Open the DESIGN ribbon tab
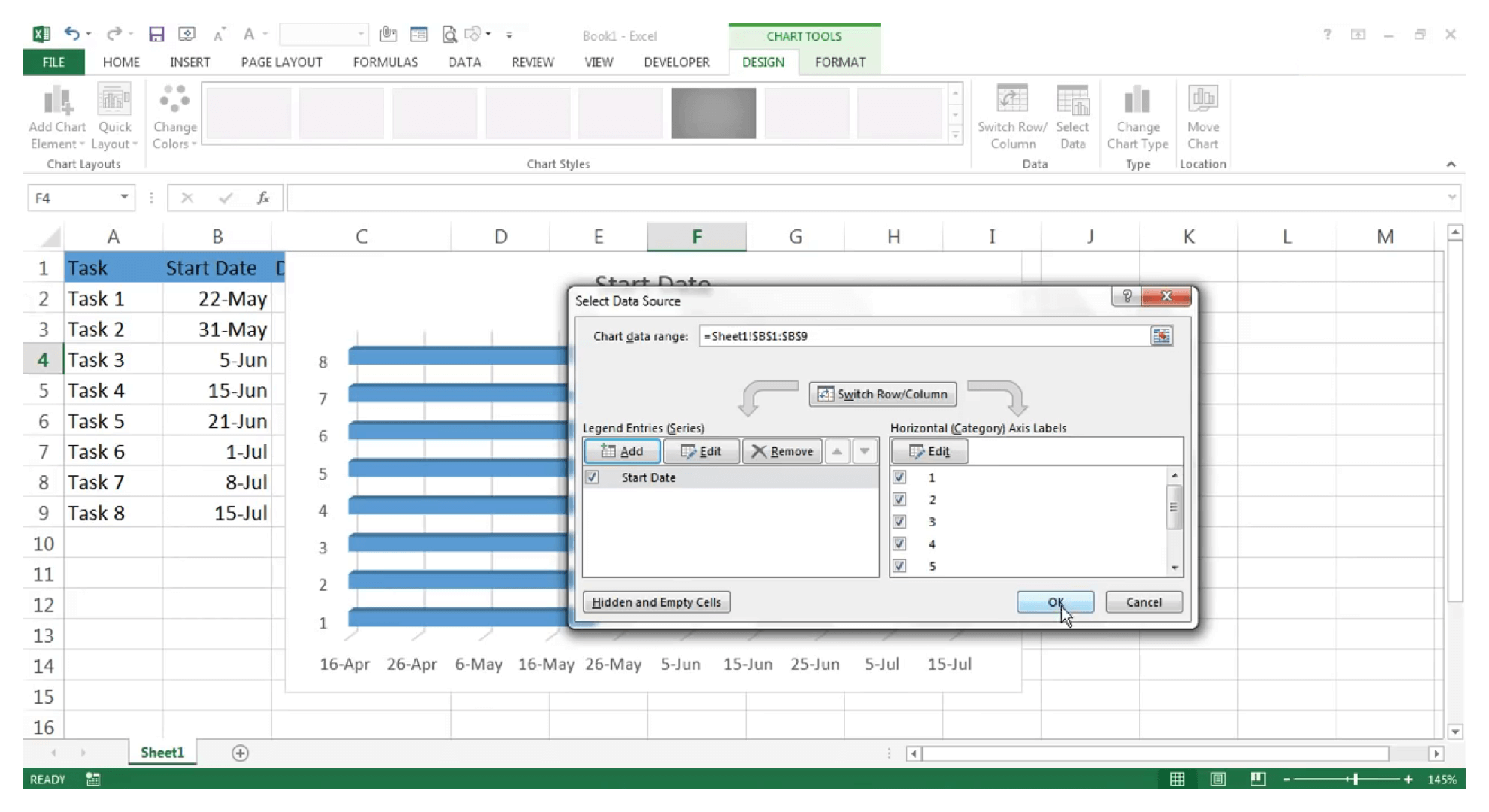 (x=762, y=62)
